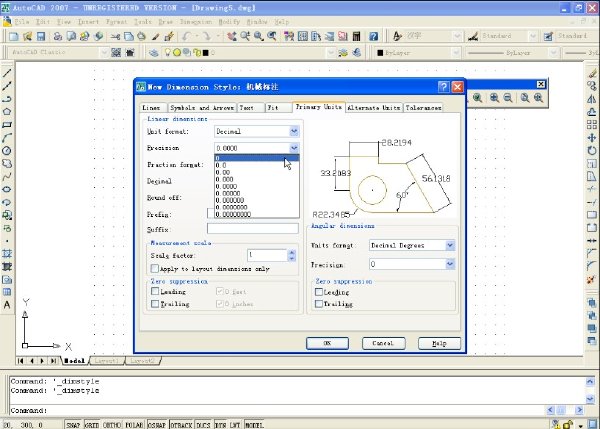Click the Save icon in toolbar
This screenshot has width=600, height=429.
41,36
